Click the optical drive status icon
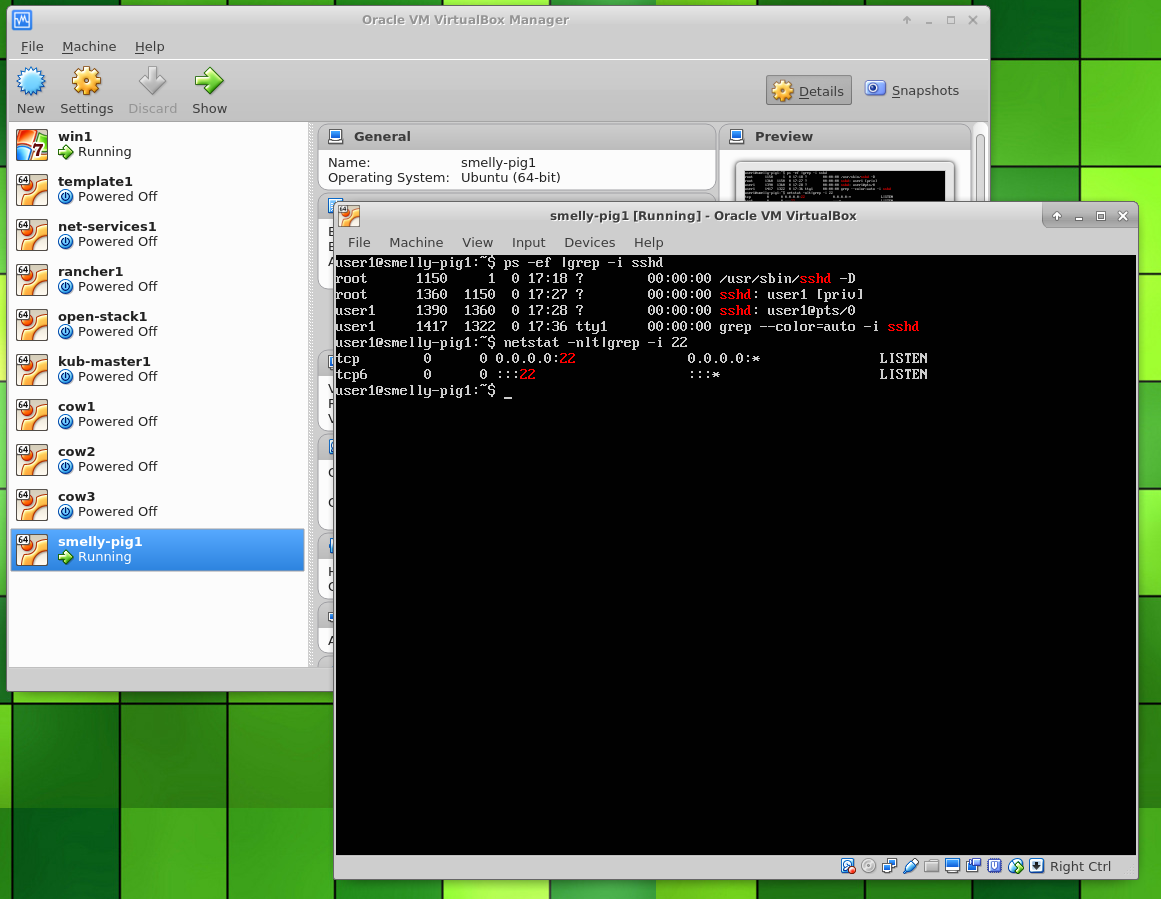The image size is (1161, 899). pyautogui.click(x=869, y=866)
